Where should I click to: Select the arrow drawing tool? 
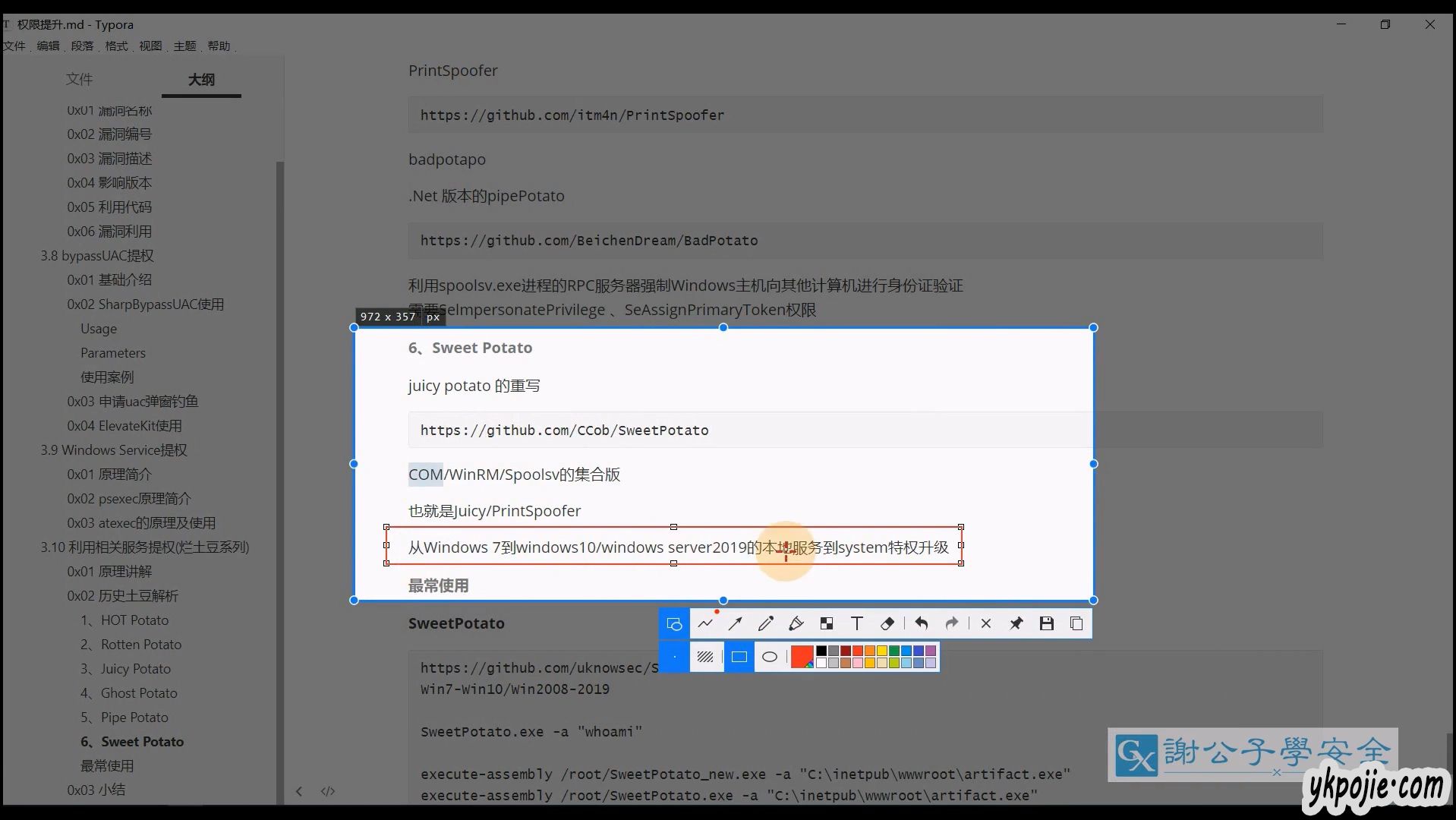[x=735, y=623]
